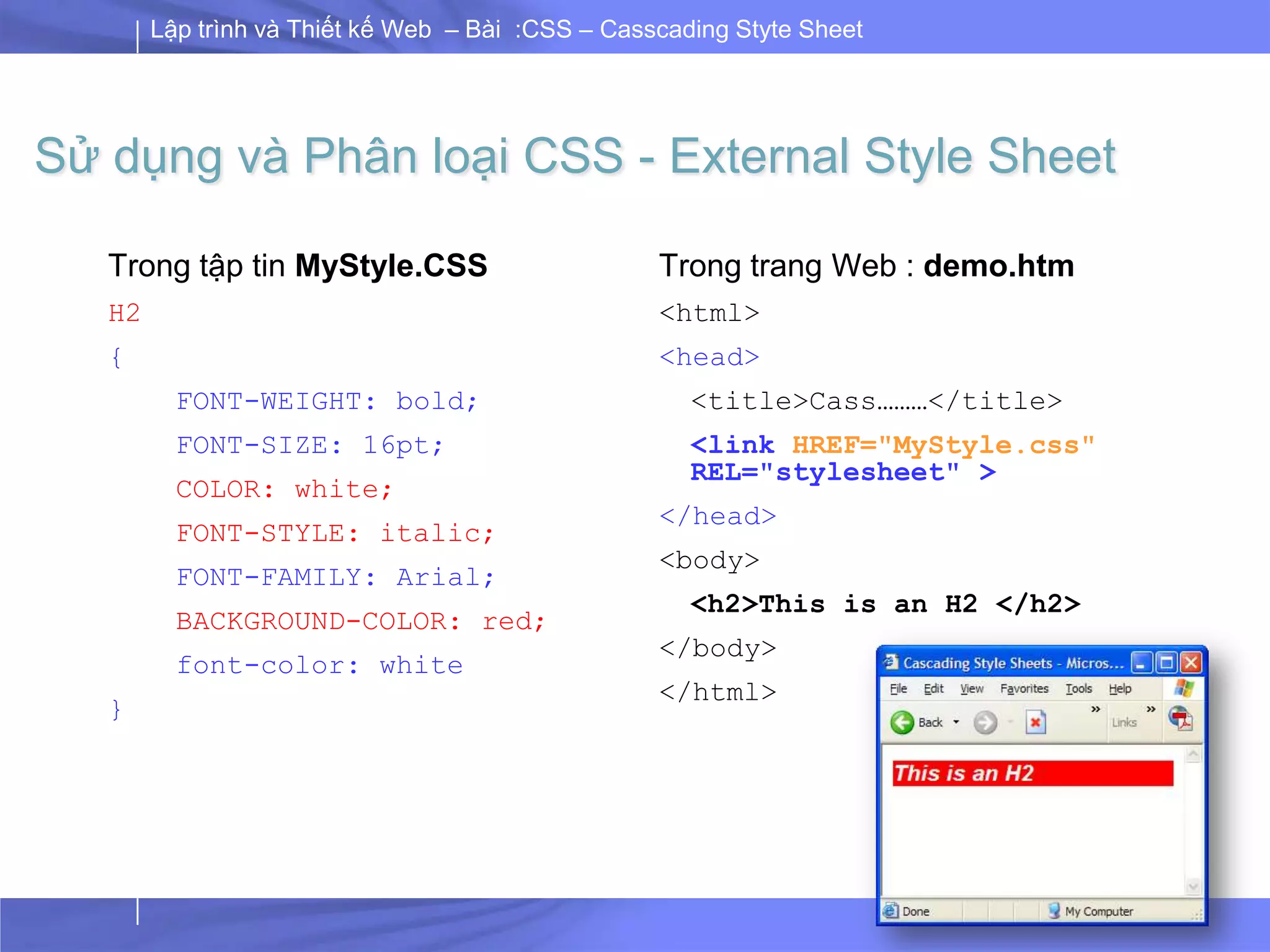The image size is (1270, 952).
Task: Click the '<body>' opening tag
Action: click(x=709, y=560)
